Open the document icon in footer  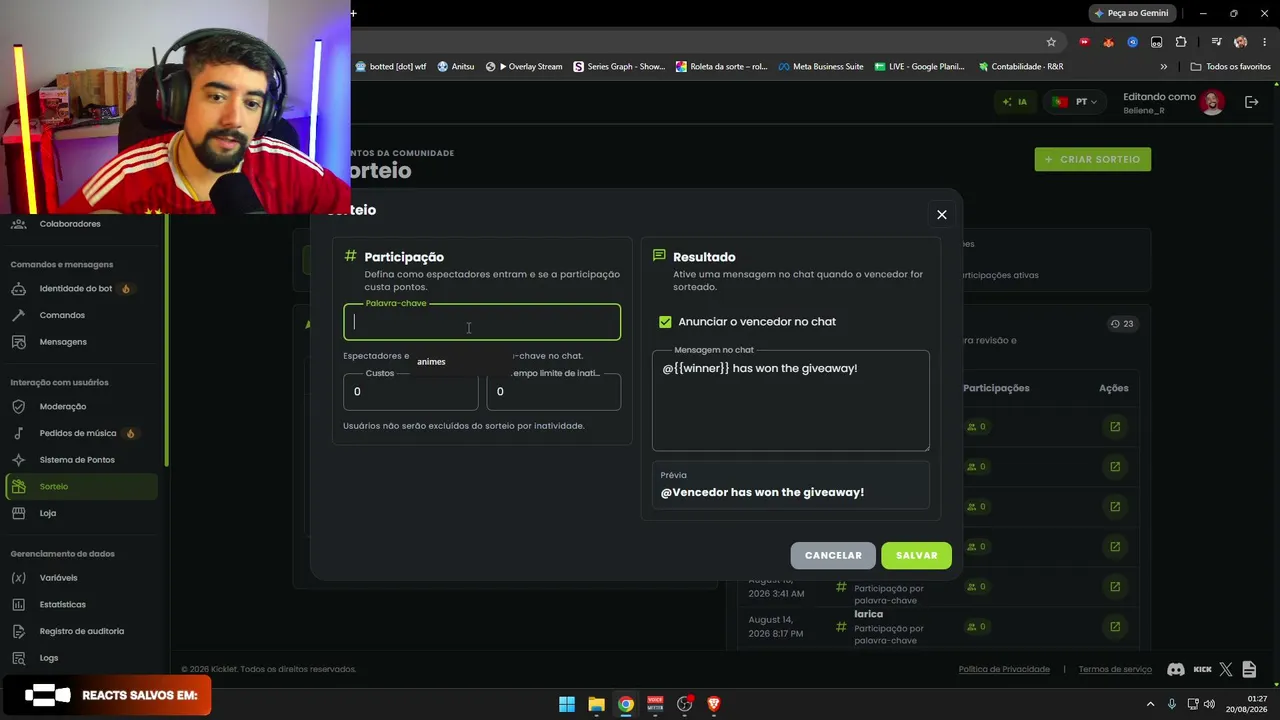coord(1250,669)
